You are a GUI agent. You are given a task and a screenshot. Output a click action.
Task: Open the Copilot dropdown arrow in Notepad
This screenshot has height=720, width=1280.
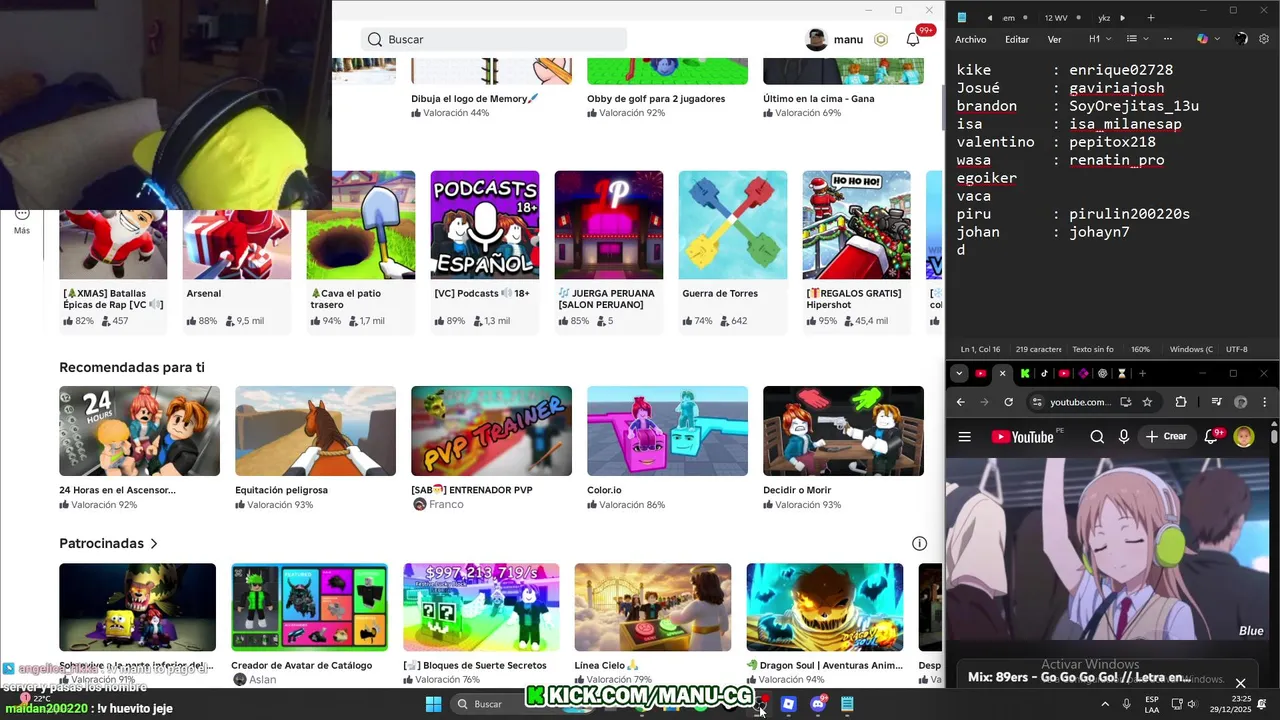coord(1216,39)
